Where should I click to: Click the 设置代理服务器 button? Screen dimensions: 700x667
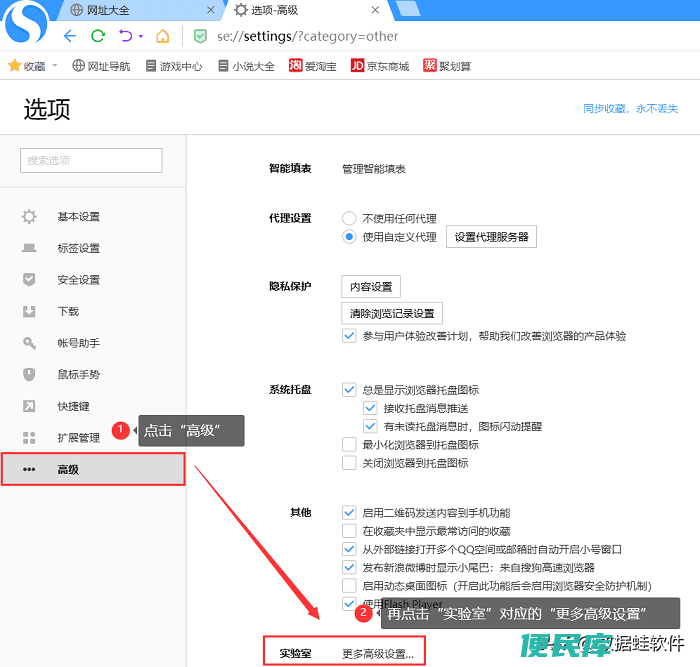[492, 237]
